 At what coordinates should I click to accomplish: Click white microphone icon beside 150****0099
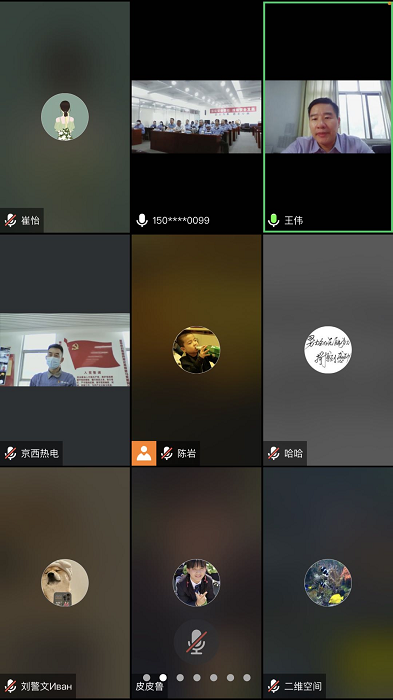(x=142, y=220)
